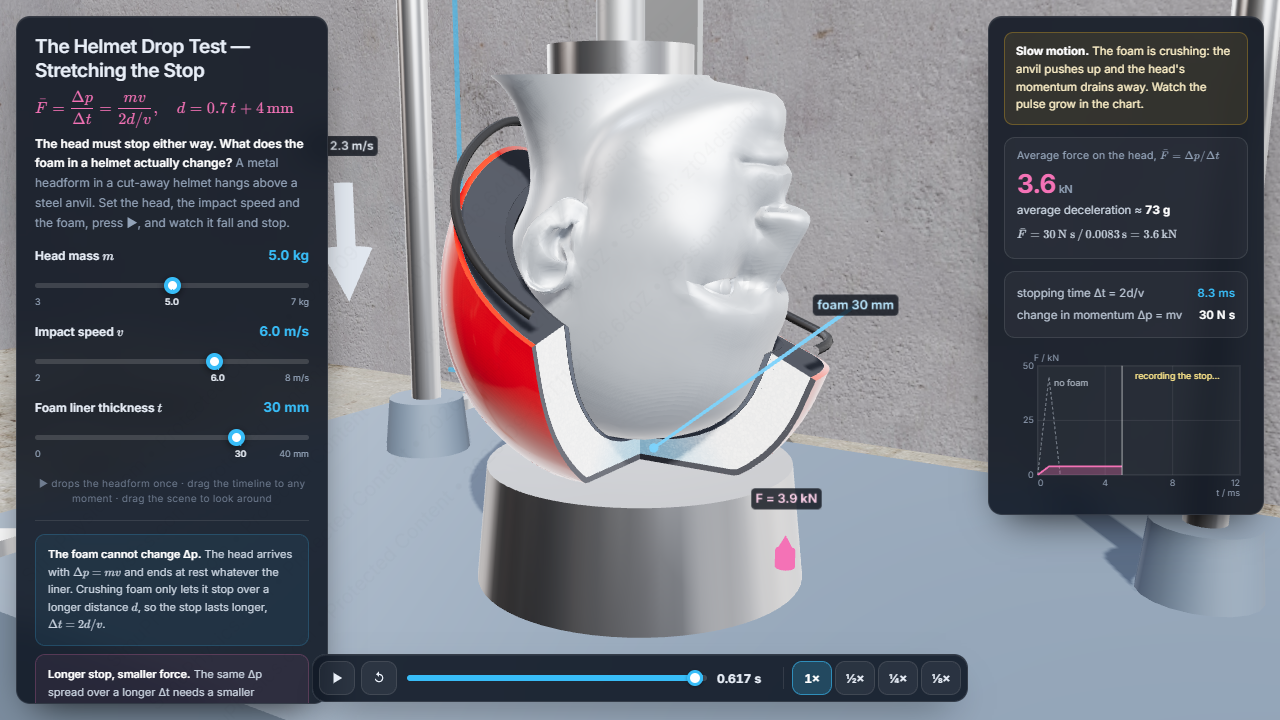The width and height of the screenshot is (1280, 720).
Task: Click the 2.3 m/s speed label
Action: pyautogui.click(x=352, y=146)
